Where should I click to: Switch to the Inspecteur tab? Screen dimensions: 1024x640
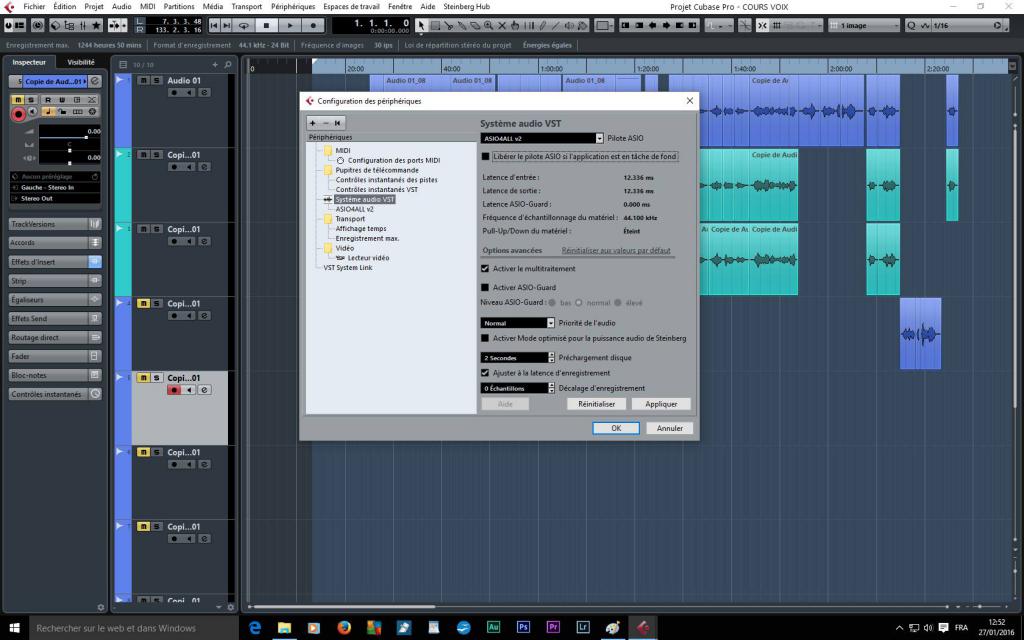pos(29,62)
